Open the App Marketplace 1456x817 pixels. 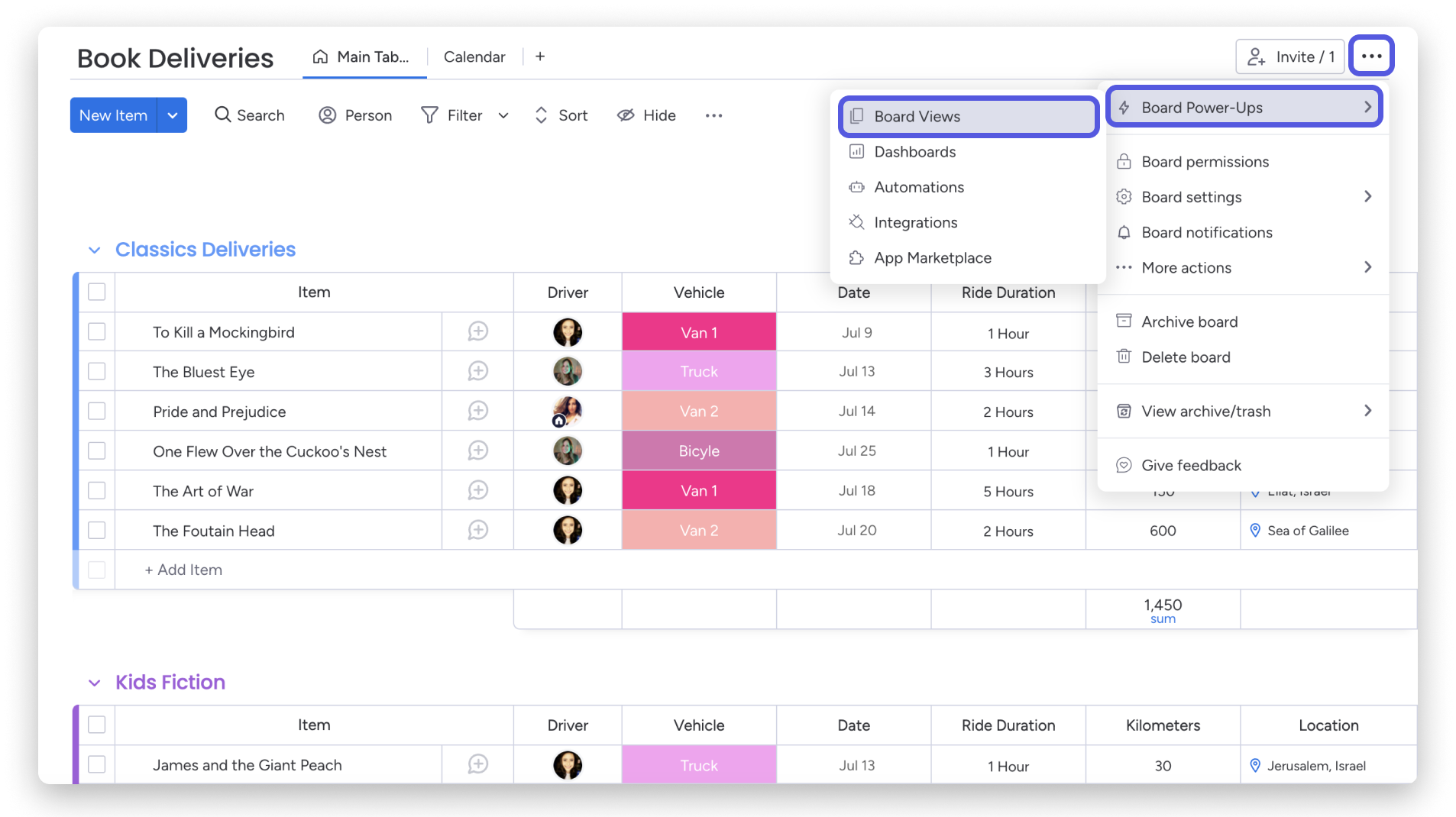(933, 257)
